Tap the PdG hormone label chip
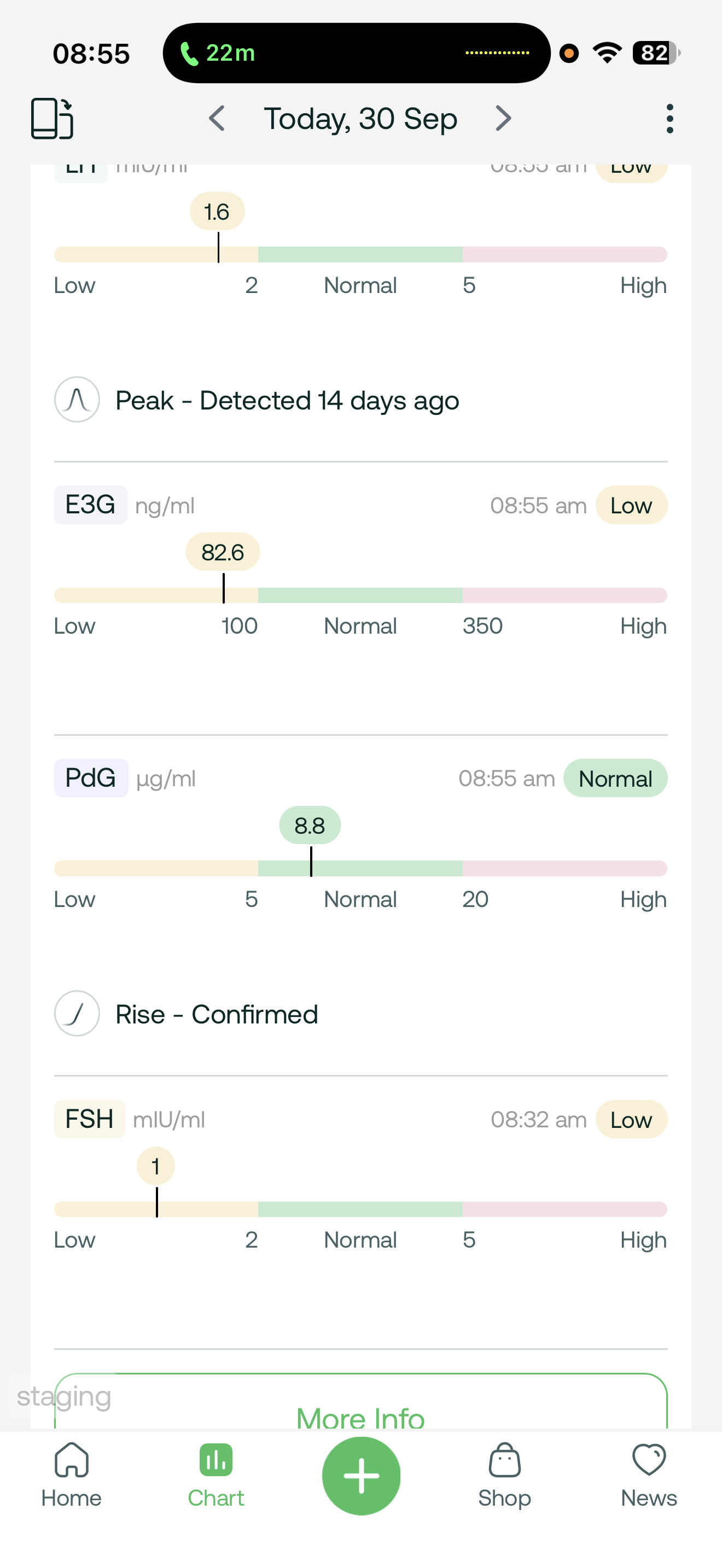Screen dimensions: 722x1568 tap(91, 778)
